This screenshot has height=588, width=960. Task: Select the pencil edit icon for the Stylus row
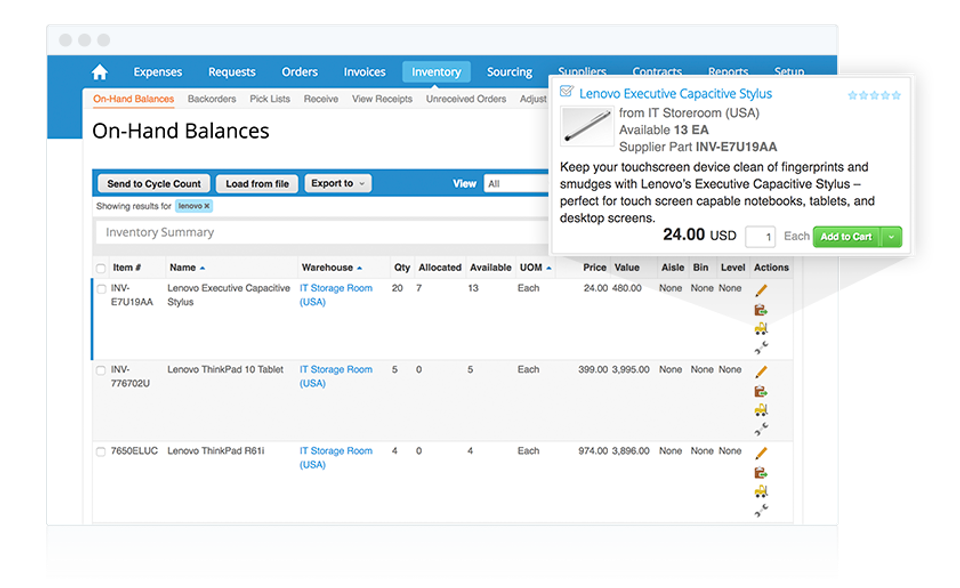click(763, 289)
